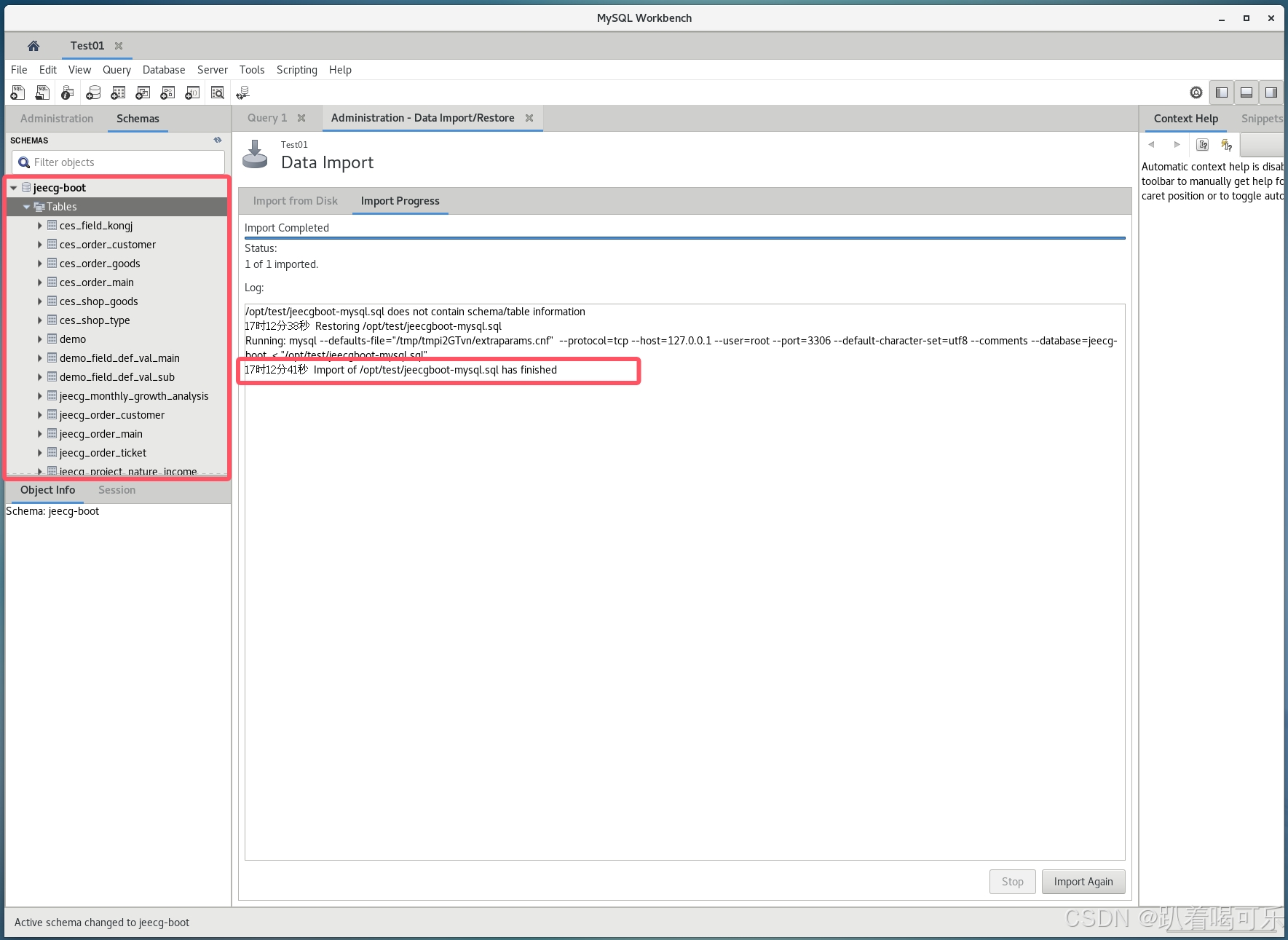Click the demo table icon
The height and width of the screenshot is (940, 1288).
pyautogui.click(x=52, y=339)
